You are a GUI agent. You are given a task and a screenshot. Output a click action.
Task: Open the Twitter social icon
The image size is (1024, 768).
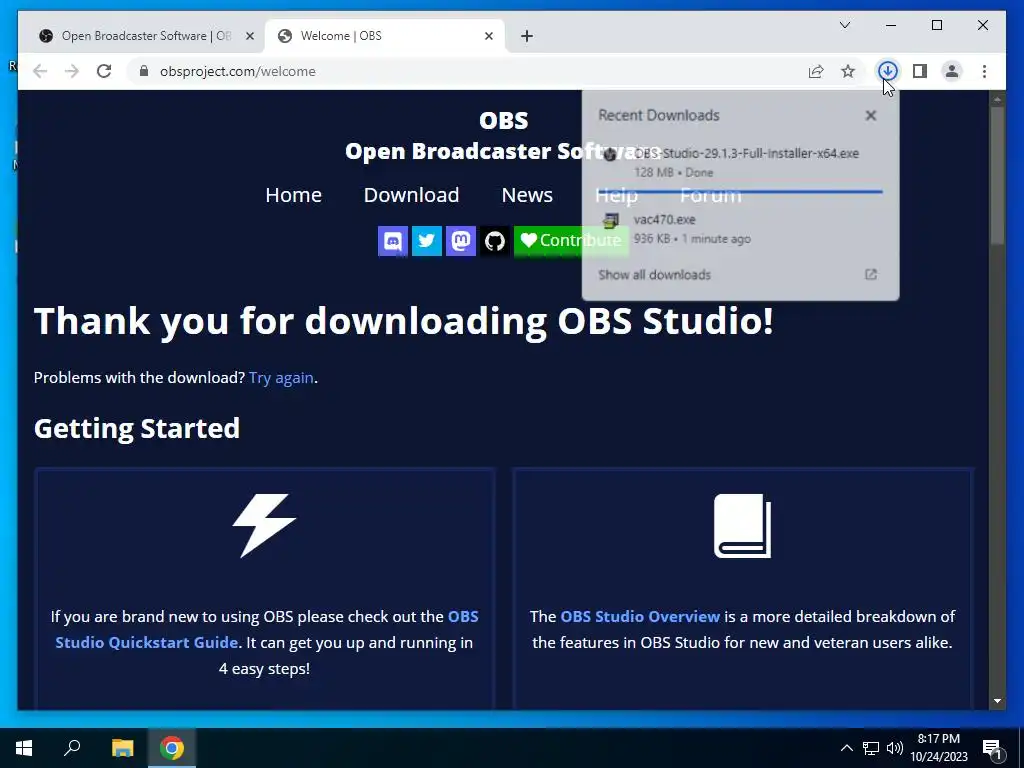[x=426, y=241]
